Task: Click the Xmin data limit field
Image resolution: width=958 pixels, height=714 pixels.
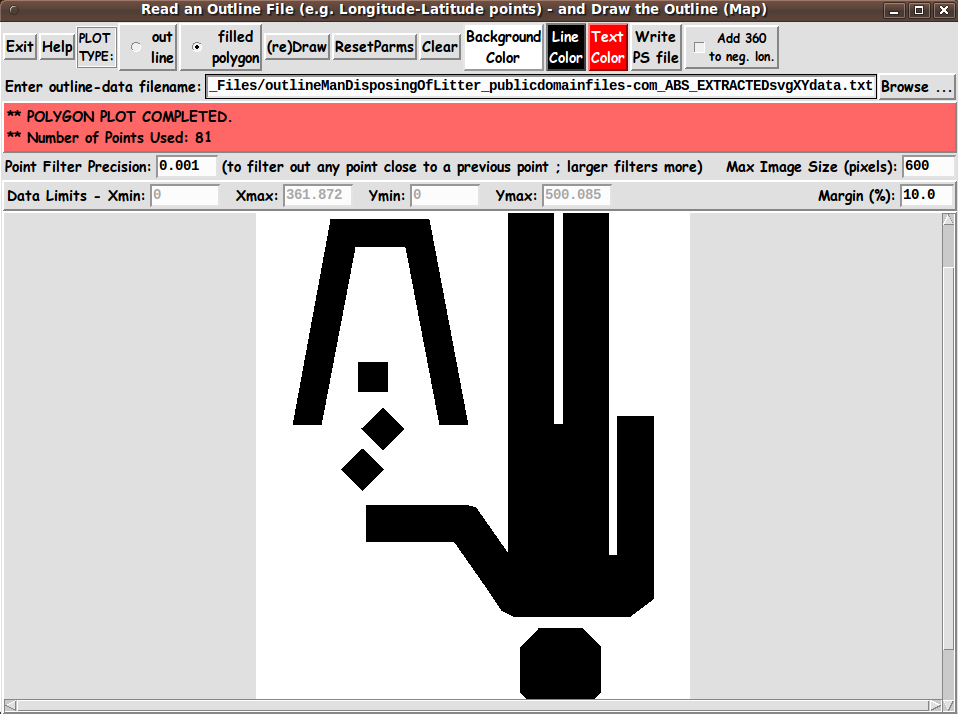Action: [185, 195]
